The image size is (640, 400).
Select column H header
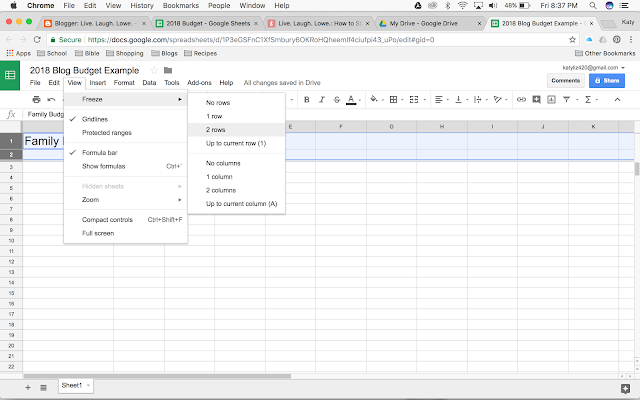pyautogui.click(x=442, y=127)
